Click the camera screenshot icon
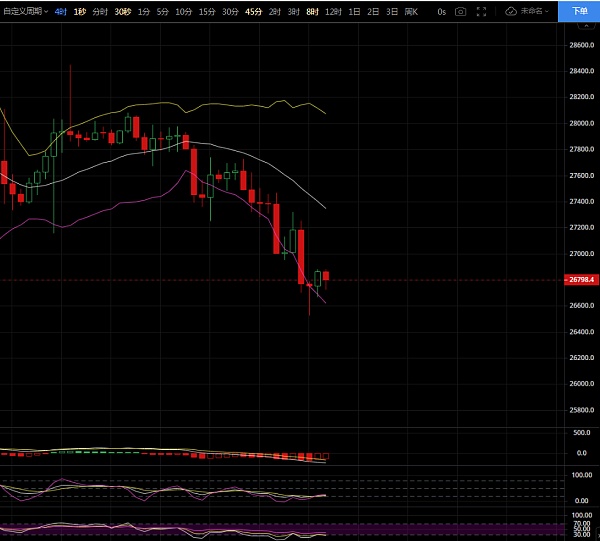600x541 pixels. tap(460, 11)
